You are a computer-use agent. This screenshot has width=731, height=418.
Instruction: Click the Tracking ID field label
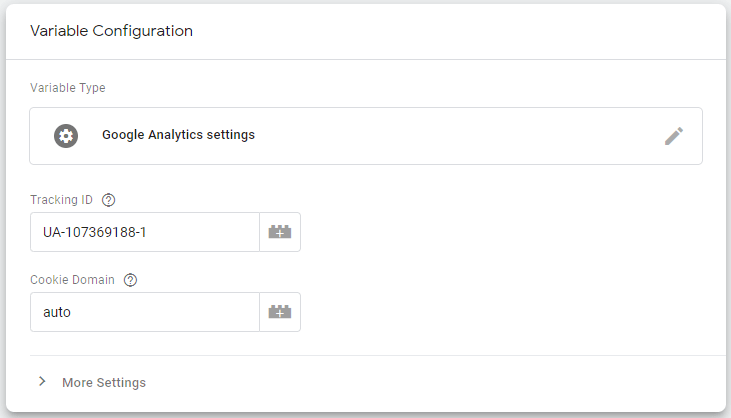click(x=63, y=200)
